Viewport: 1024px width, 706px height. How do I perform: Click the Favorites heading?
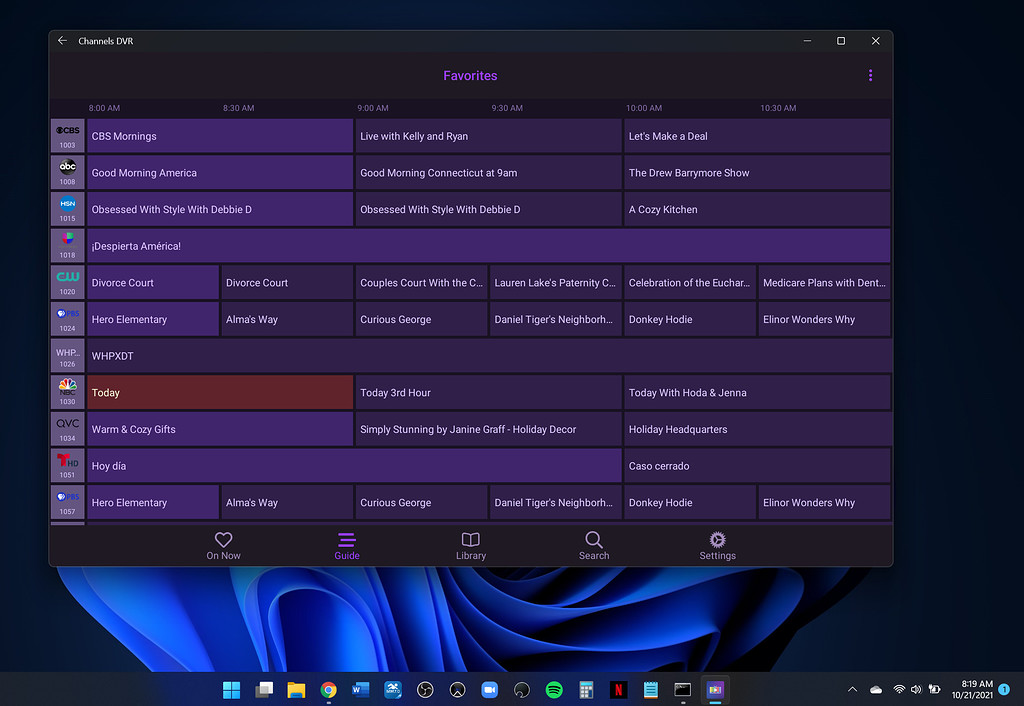pyautogui.click(x=470, y=75)
